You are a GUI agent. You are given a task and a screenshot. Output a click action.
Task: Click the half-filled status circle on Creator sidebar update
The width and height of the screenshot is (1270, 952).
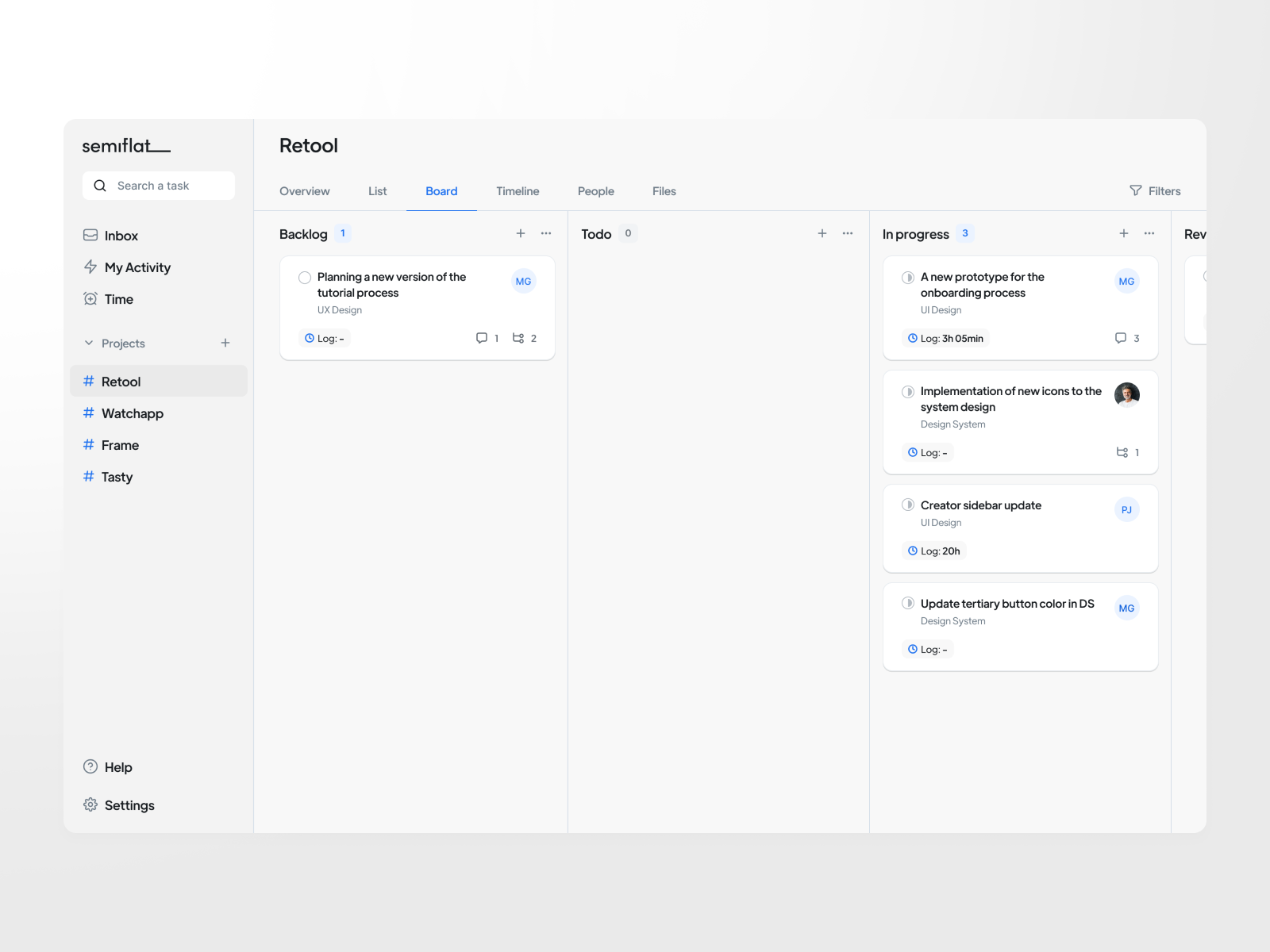(908, 505)
